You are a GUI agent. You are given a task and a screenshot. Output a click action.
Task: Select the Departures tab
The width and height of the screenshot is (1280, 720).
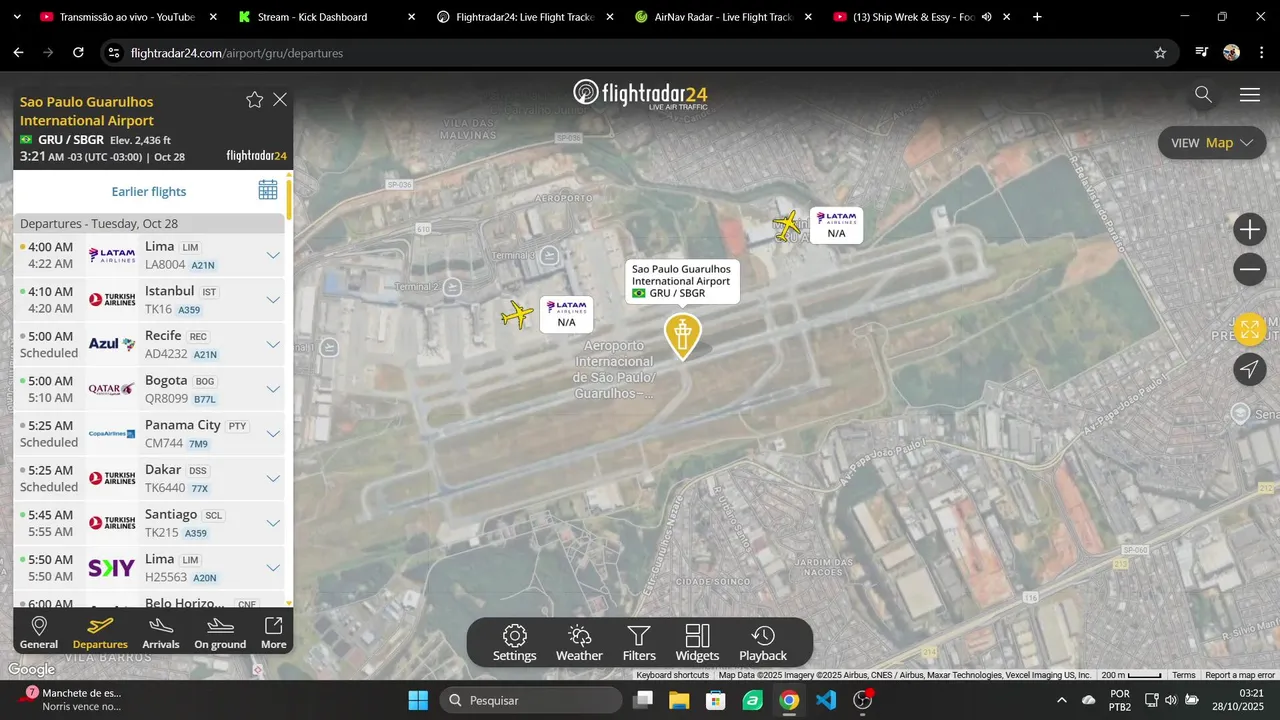[x=100, y=633]
